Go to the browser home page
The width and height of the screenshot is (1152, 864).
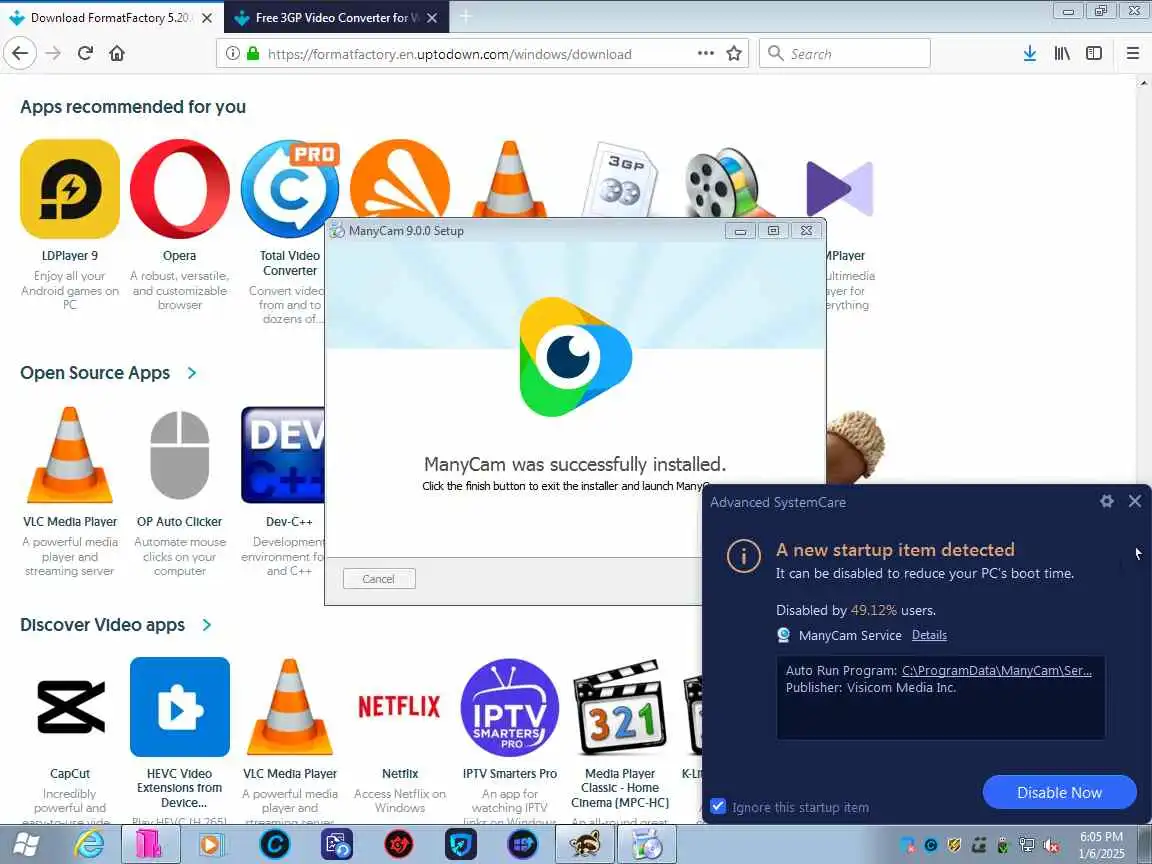pyautogui.click(x=117, y=53)
